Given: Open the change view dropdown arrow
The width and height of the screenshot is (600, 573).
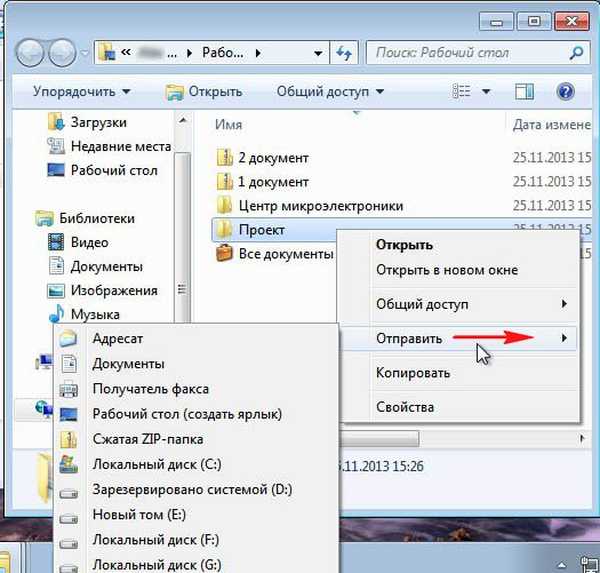Looking at the screenshot, I should [x=486, y=92].
